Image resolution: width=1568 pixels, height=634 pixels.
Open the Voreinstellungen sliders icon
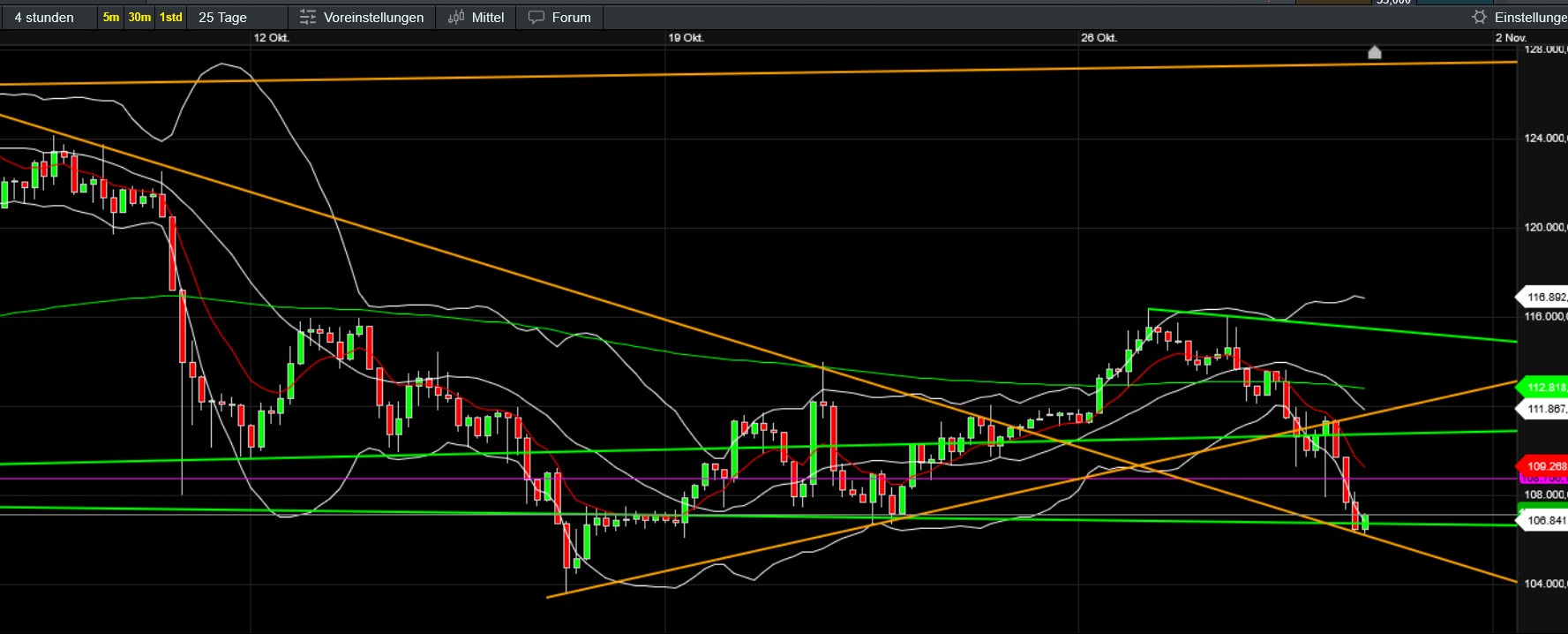307,18
